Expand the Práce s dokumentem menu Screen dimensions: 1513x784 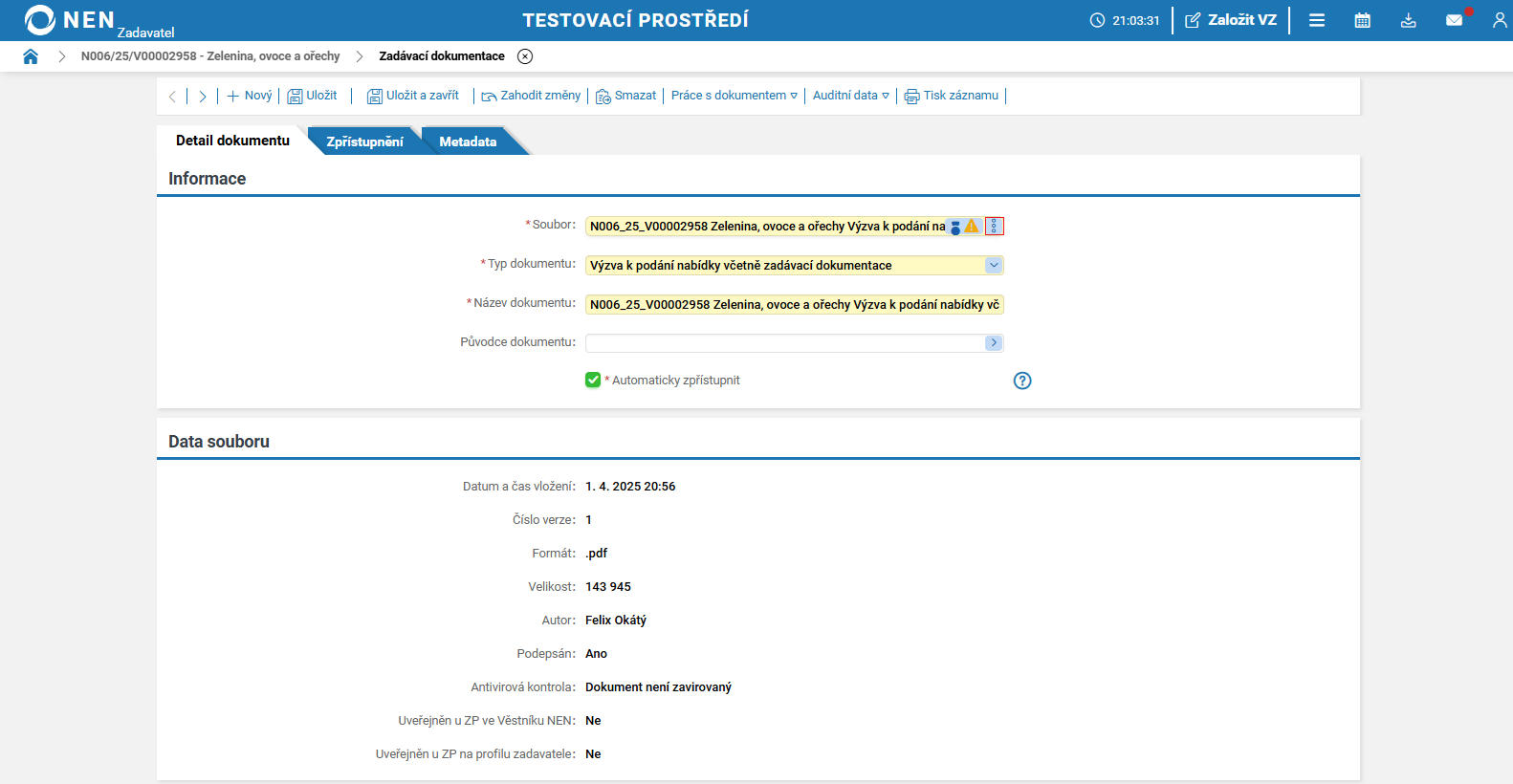735,96
